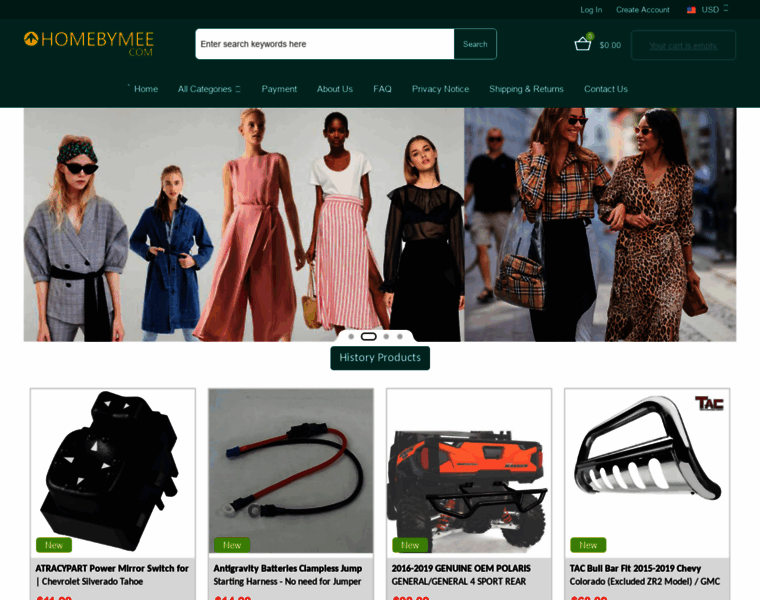Click the cart item count badge
Image resolution: width=760 pixels, height=600 pixels.
[x=590, y=36]
